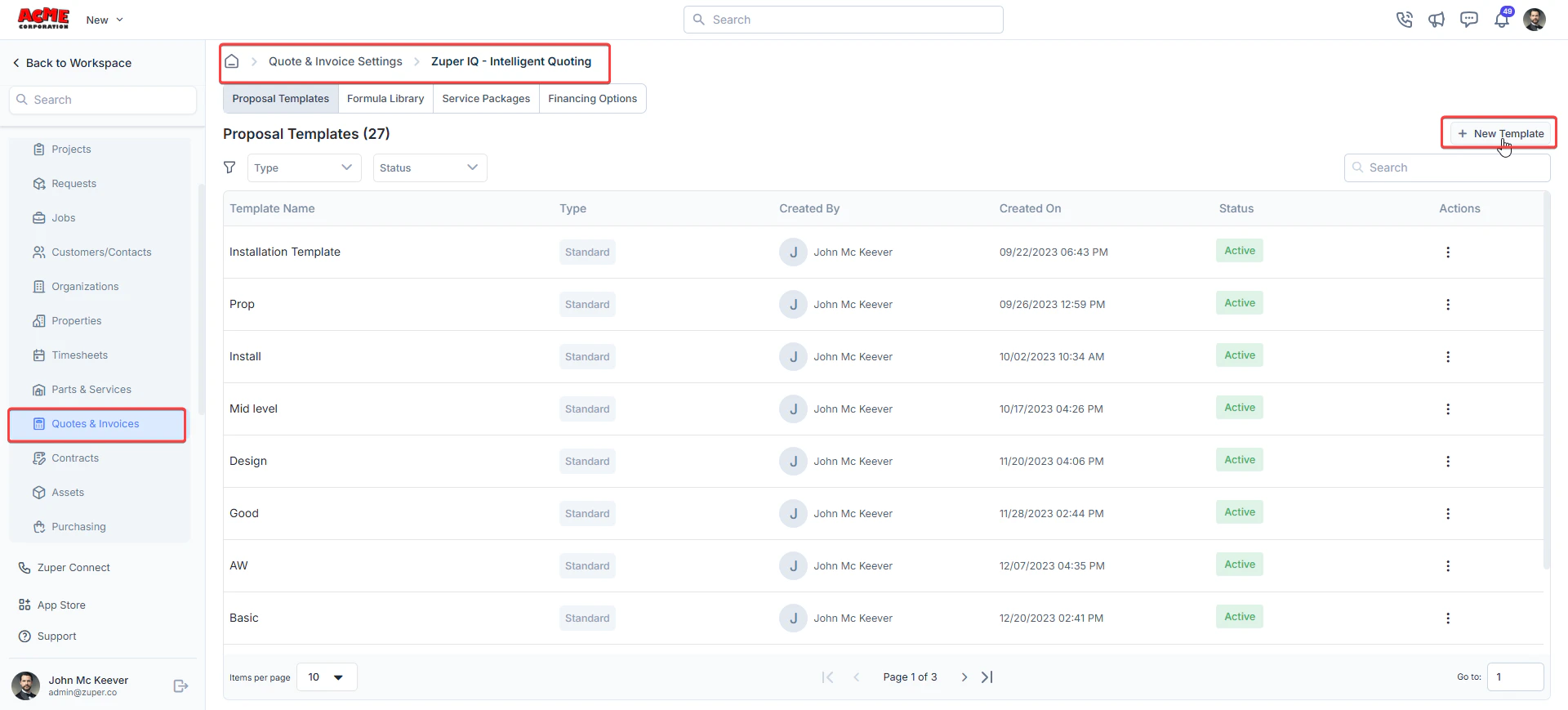This screenshot has width=1568, height=710.
Task: Open the announcements megaphone icon
Action: tap(1437, 20)
